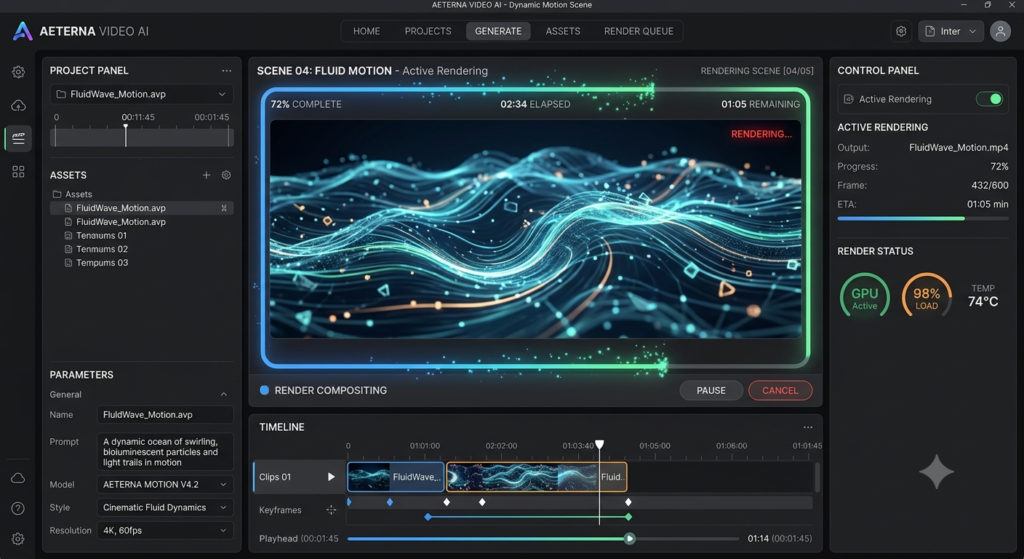1024x559 pixels.
Task: Click the cloud icon near sidebar bottom
Action: [18, 478]
